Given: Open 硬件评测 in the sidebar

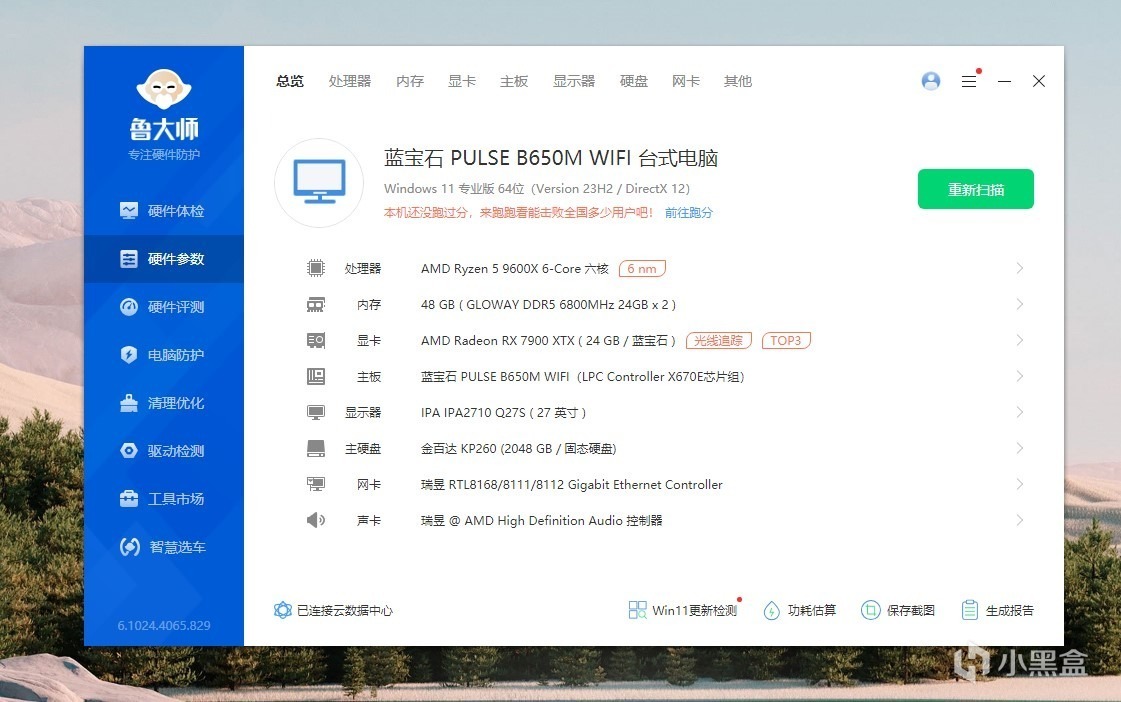Looking at the screenshot, I should pyautogui.click(x=164, y=307).
